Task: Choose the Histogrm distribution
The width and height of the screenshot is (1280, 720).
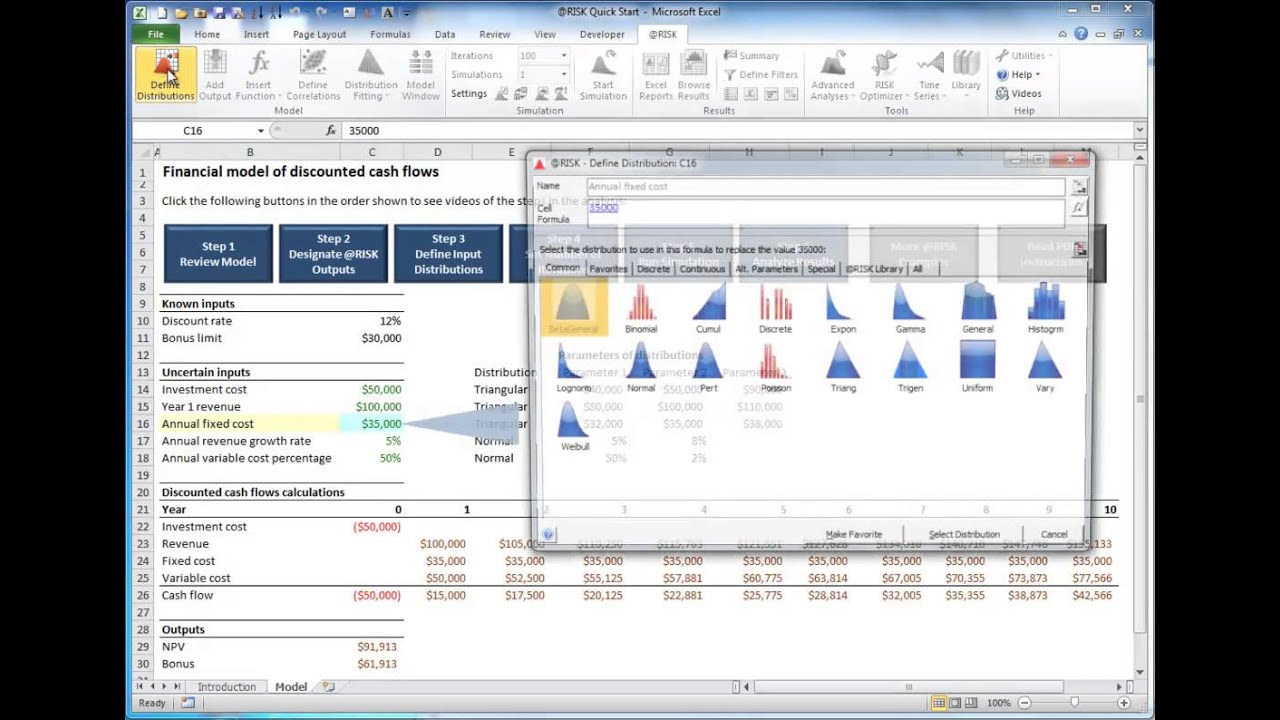Action: pos(1045,308)
